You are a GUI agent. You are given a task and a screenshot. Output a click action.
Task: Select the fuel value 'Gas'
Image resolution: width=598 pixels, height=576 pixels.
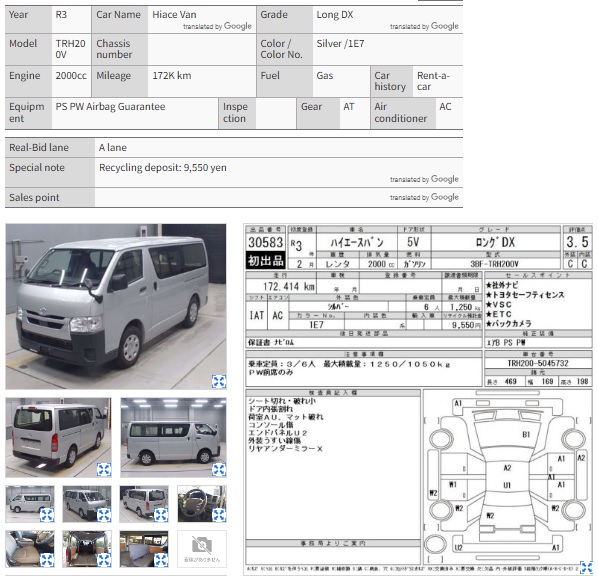tap(325, 76)
